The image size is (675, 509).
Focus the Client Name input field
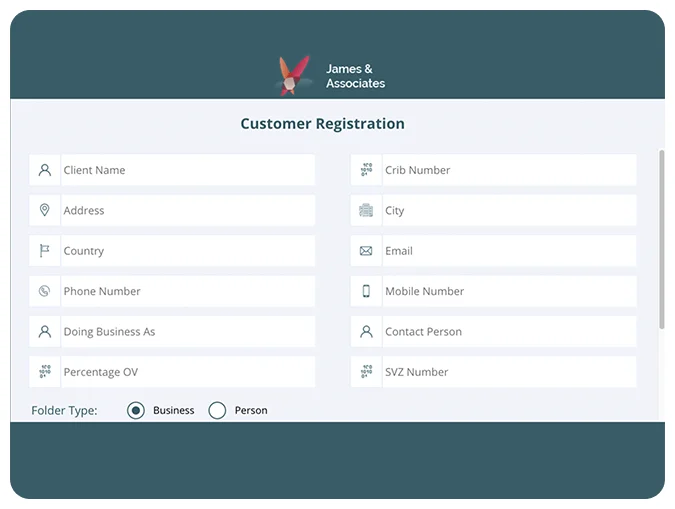[x=188, y=170]
